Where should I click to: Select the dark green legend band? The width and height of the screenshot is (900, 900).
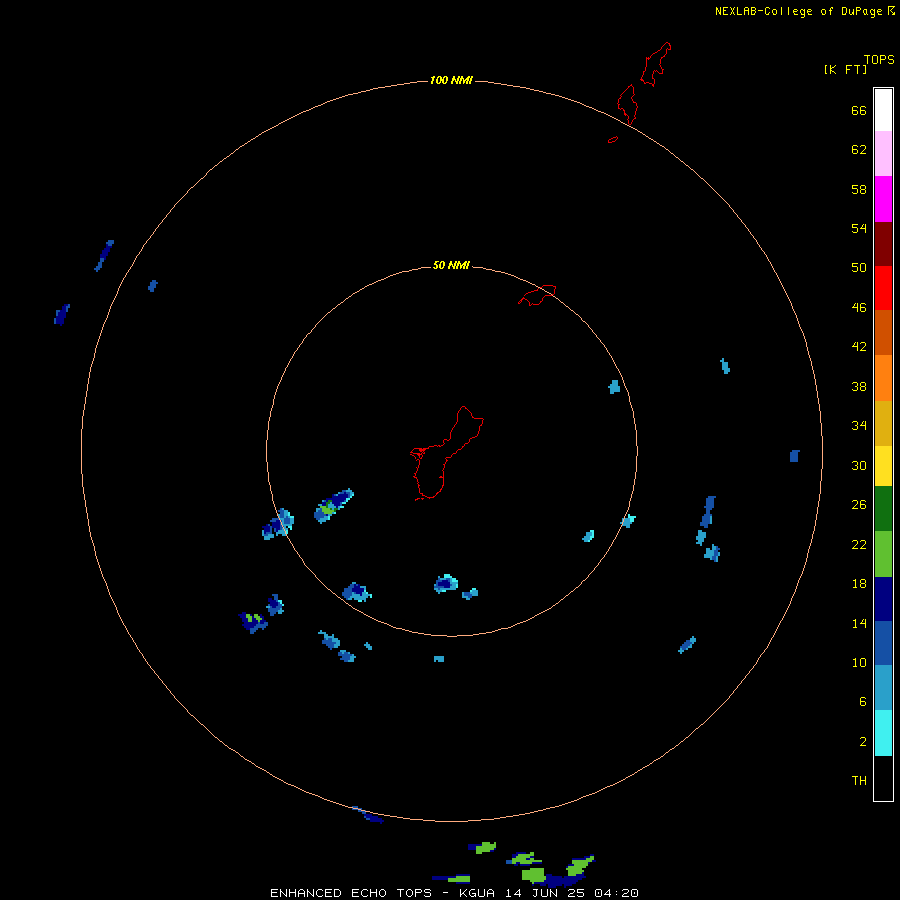click(x=883, y=509)
